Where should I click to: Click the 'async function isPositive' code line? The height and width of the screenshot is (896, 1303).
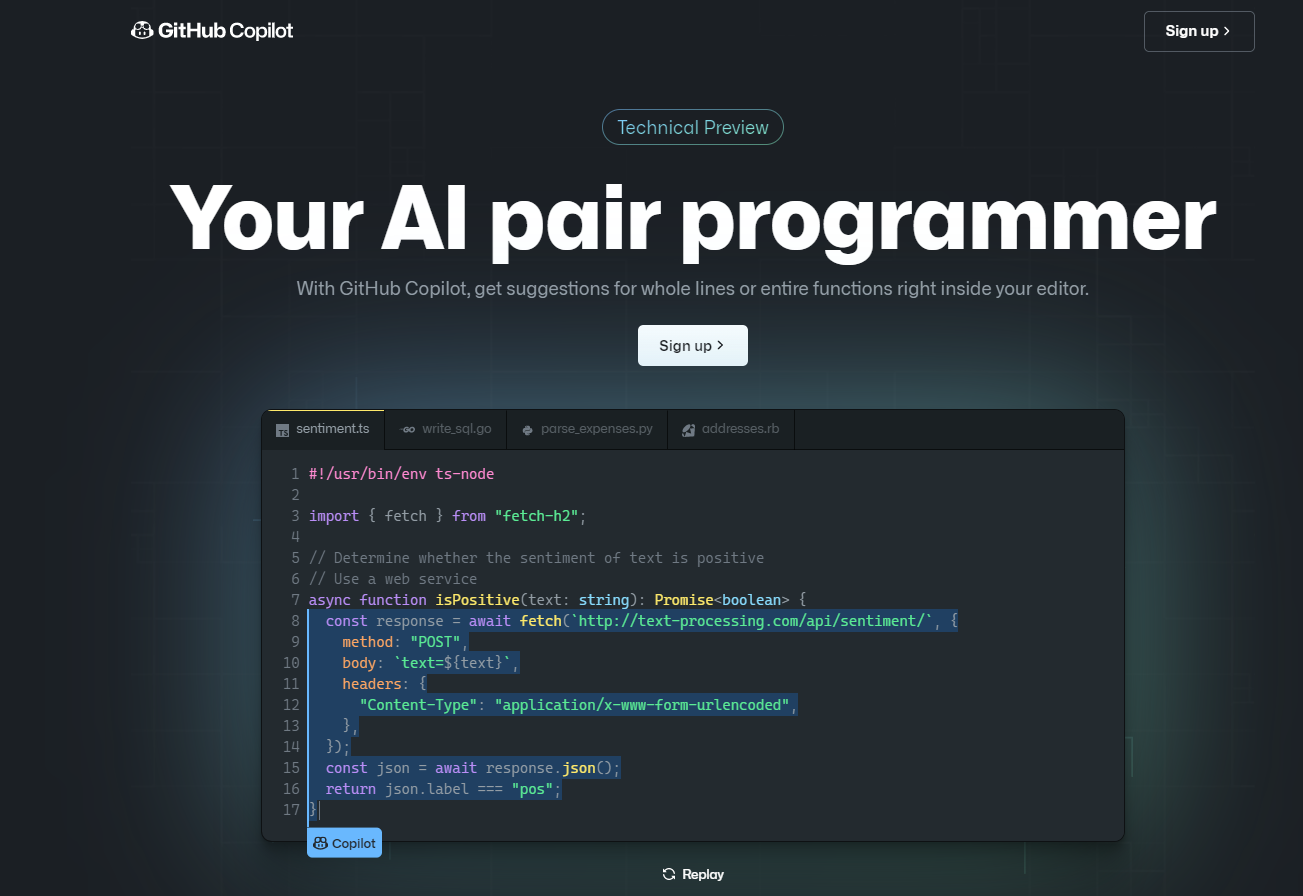point(557,600)
